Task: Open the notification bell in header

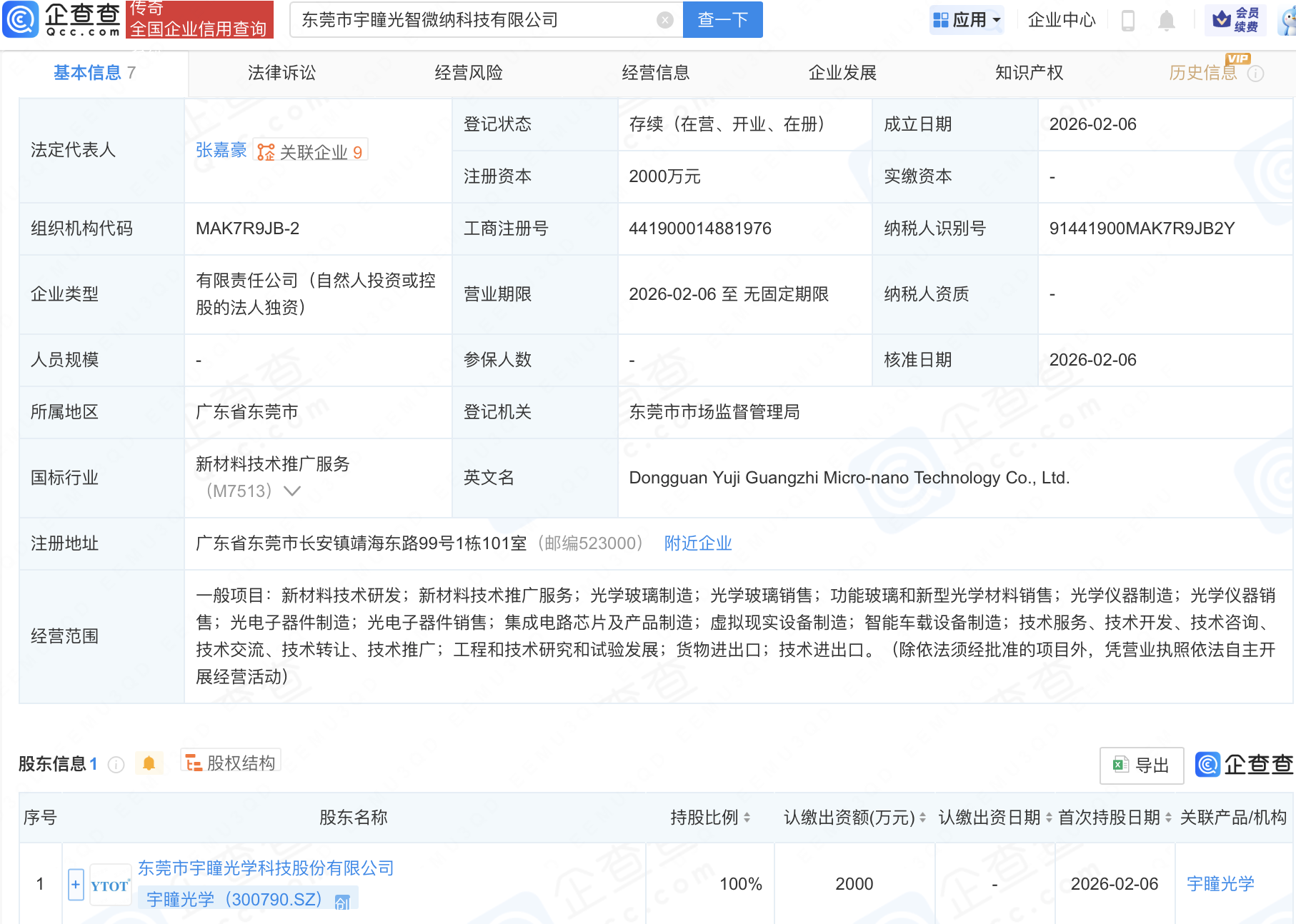Action: coord(1166,20)
